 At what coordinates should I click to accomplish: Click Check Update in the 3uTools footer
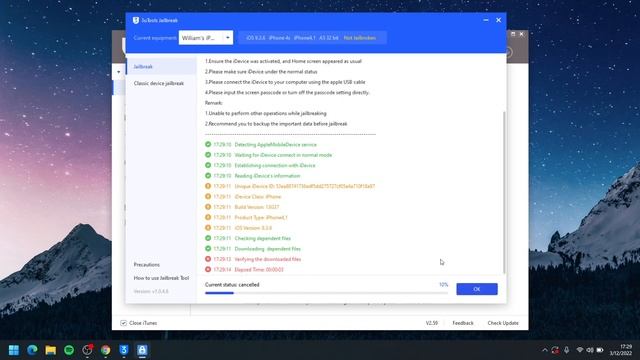point(503,323)
